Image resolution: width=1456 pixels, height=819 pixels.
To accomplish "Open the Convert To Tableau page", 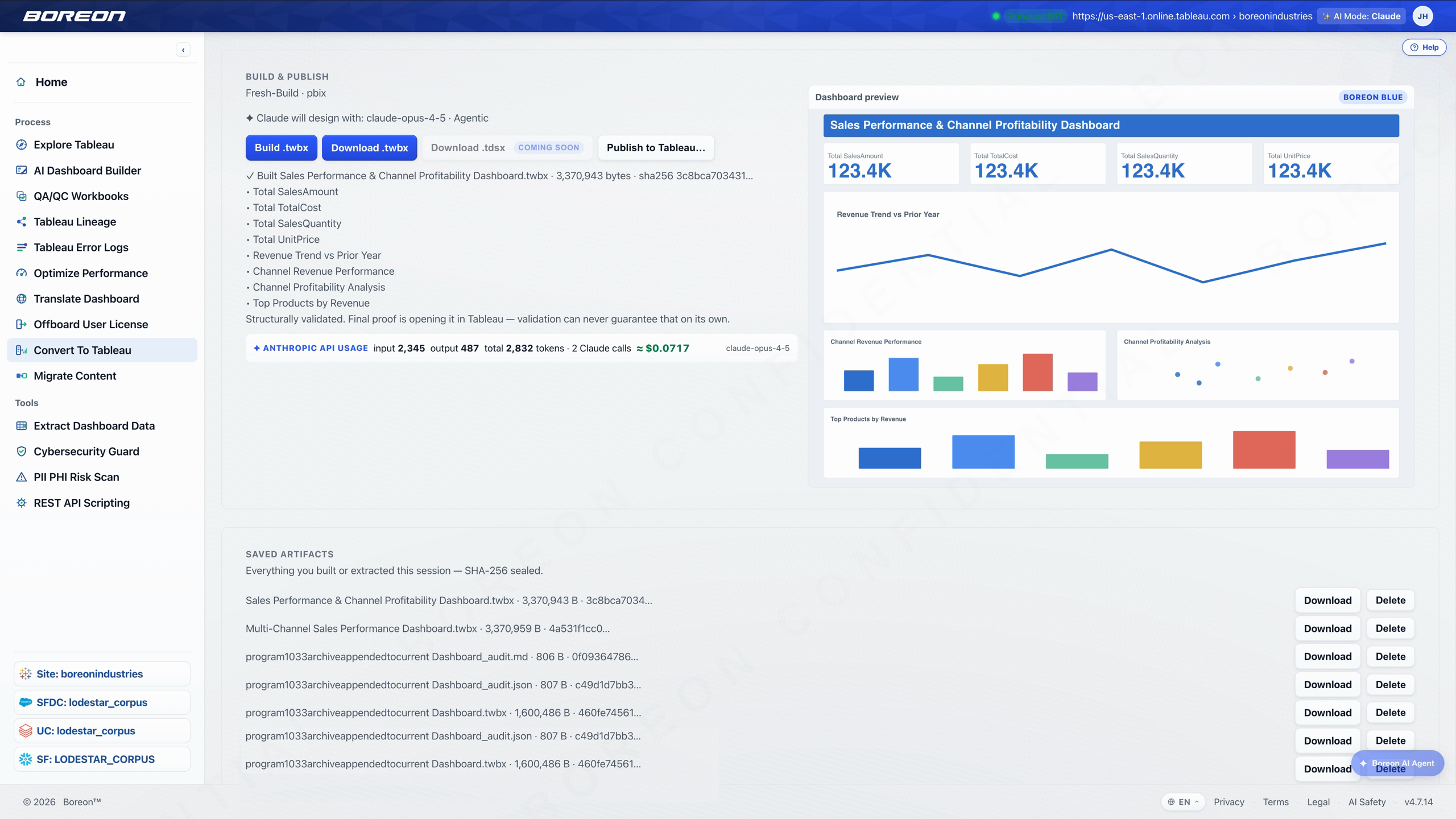I will [102, 350].
